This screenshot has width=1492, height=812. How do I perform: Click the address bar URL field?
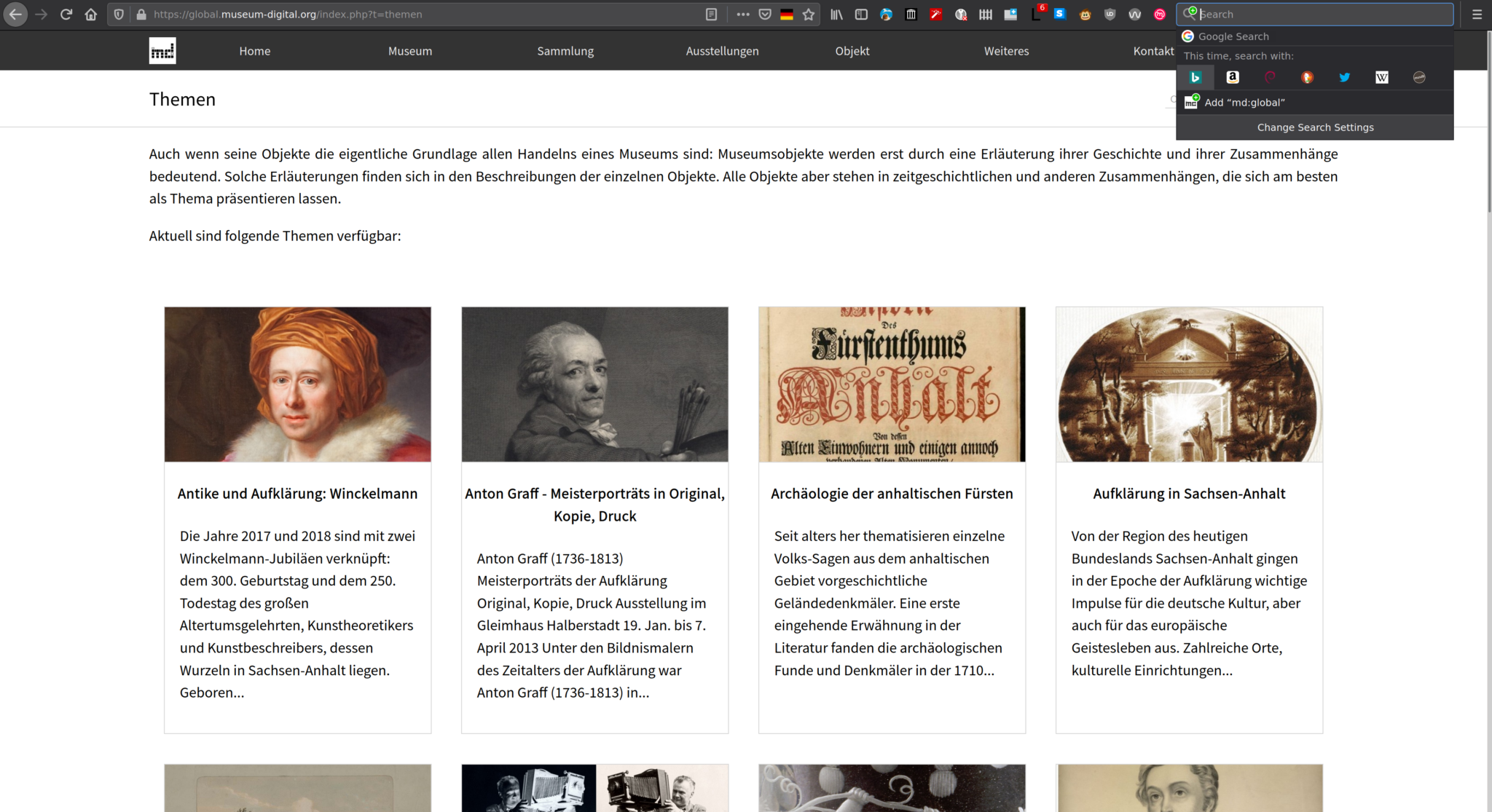click(423, 14)
